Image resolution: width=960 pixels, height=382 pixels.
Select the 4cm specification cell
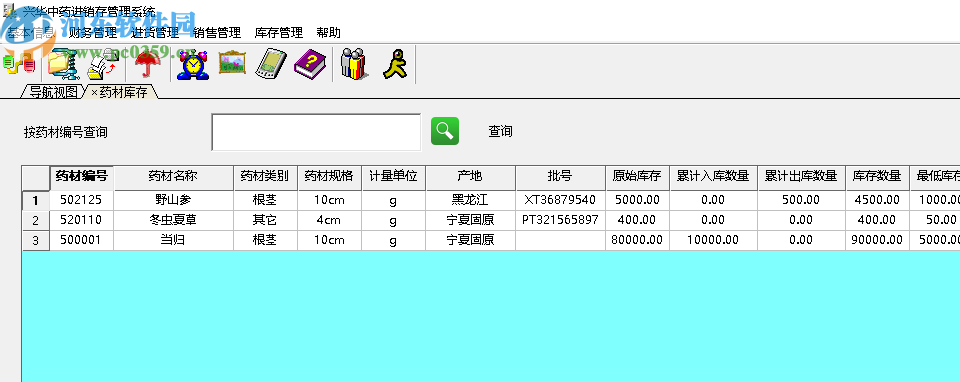coord(329,220)
